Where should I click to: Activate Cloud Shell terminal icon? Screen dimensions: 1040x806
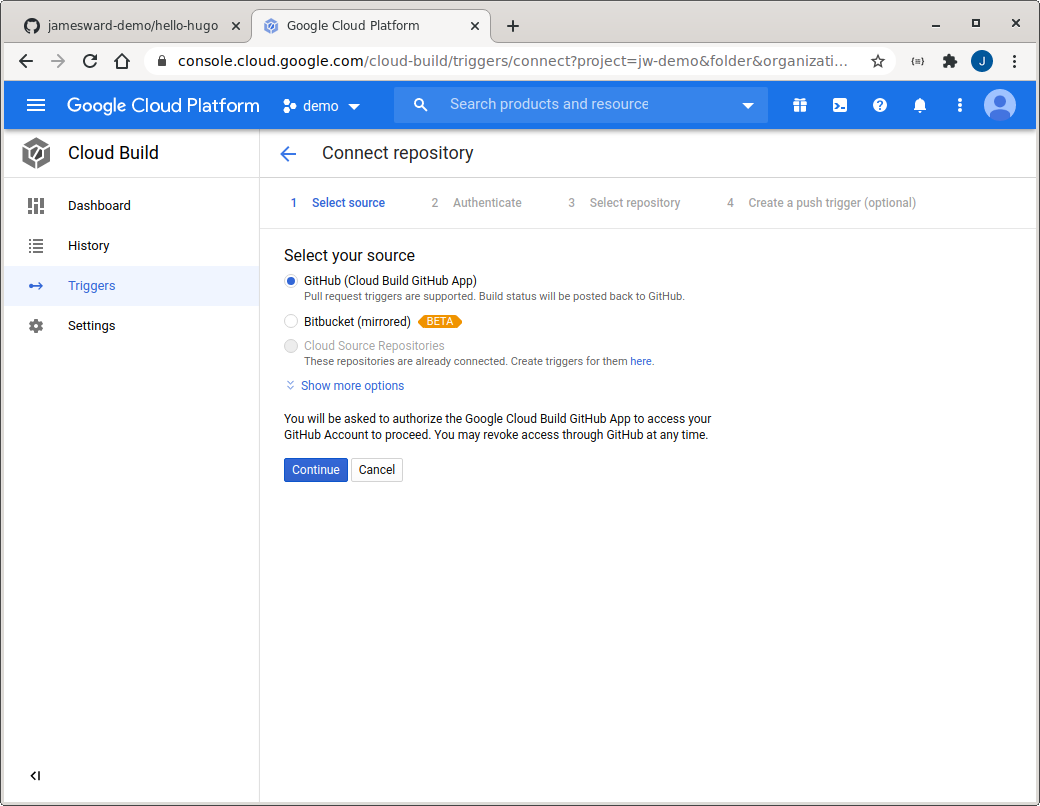pyautogui.click(x=840, y=105)
